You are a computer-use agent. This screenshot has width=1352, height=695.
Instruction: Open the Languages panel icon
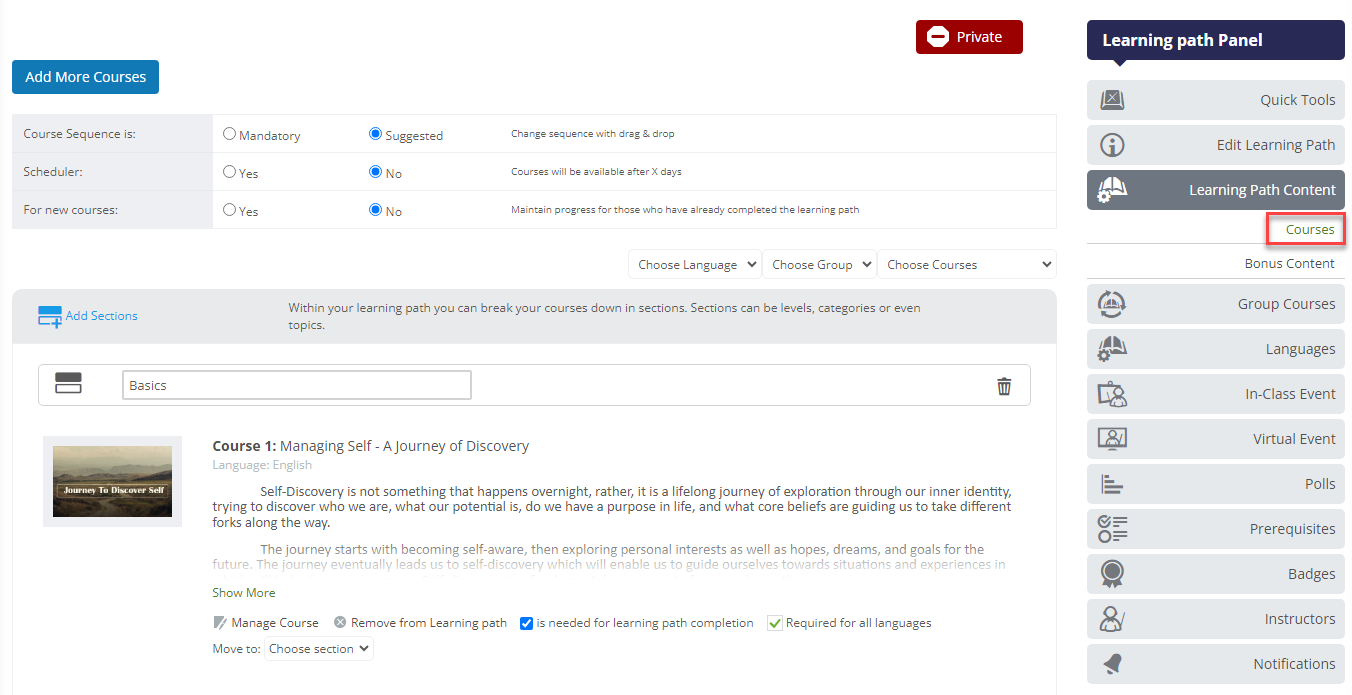pyautogui.click(x=1111, y=348)
